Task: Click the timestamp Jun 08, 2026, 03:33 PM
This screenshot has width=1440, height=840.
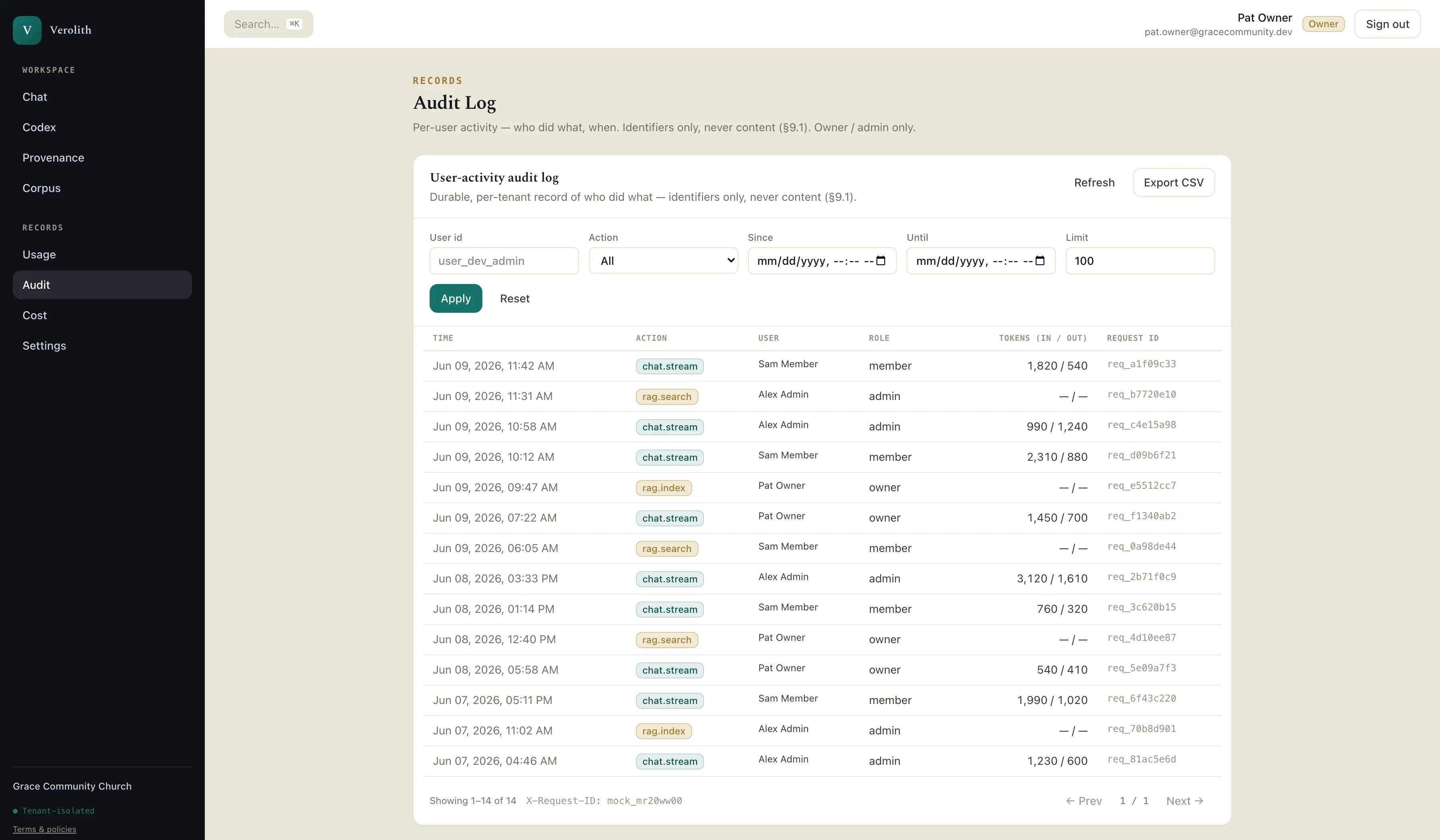Action: 495,578
